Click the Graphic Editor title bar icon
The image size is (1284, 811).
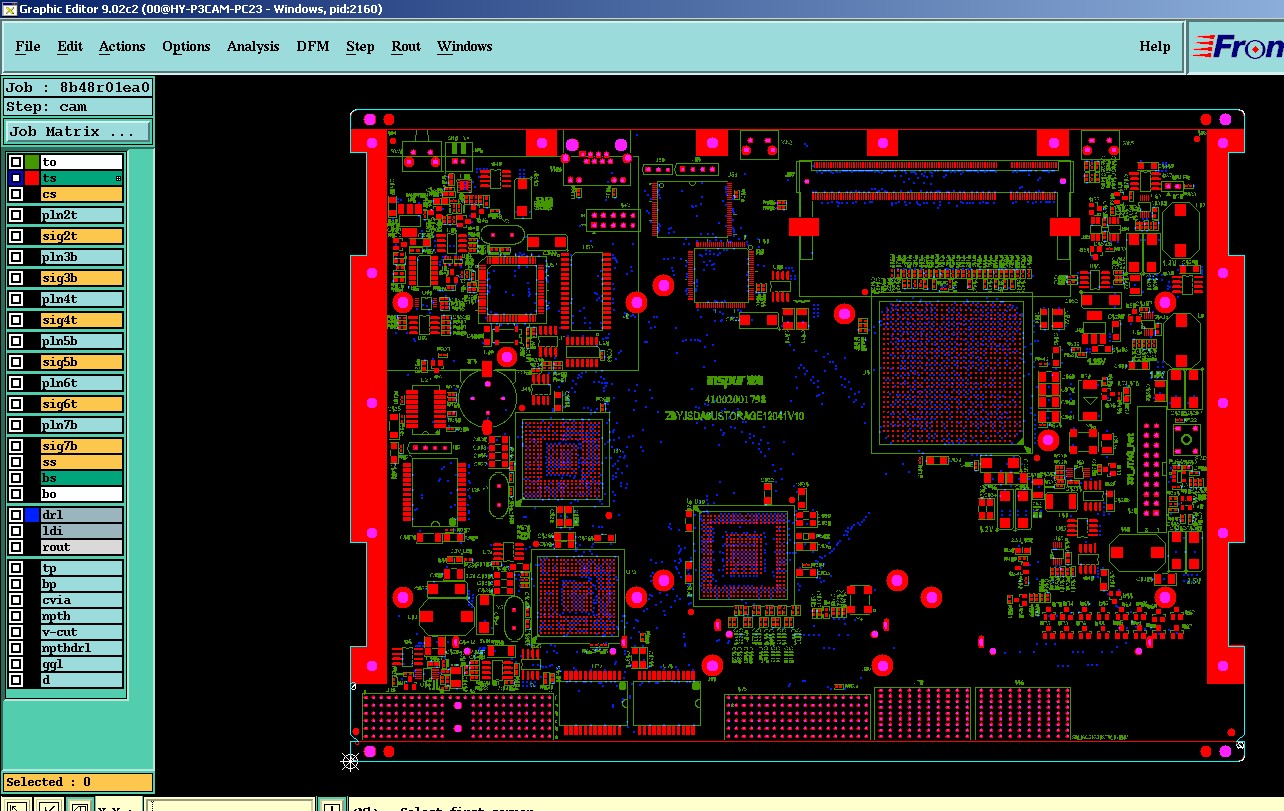(9, 8)
